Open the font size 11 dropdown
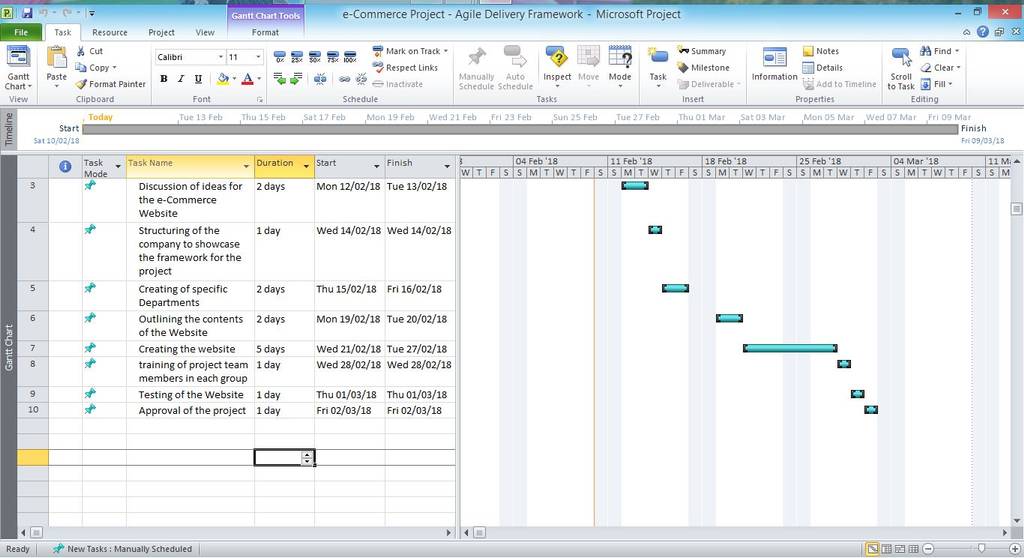The height and width of the screenshot is (558, 1024). (258, 57)
